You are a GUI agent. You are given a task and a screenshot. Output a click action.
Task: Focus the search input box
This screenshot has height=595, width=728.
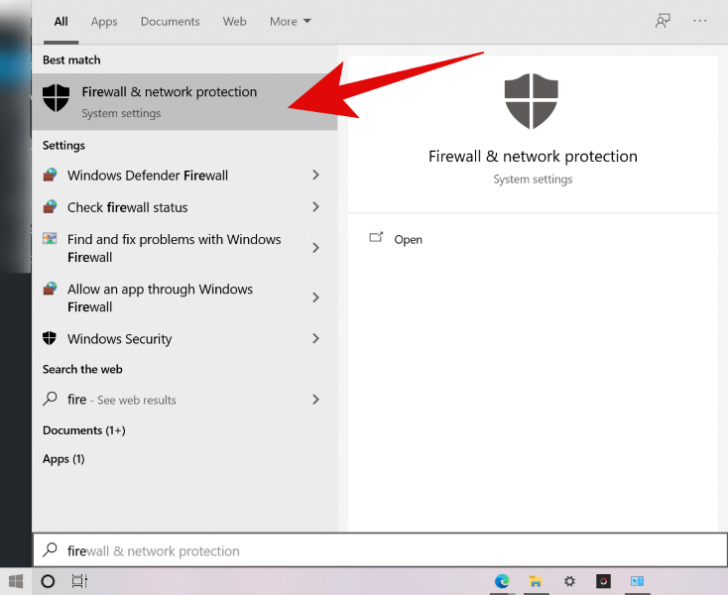pos(380,550)
